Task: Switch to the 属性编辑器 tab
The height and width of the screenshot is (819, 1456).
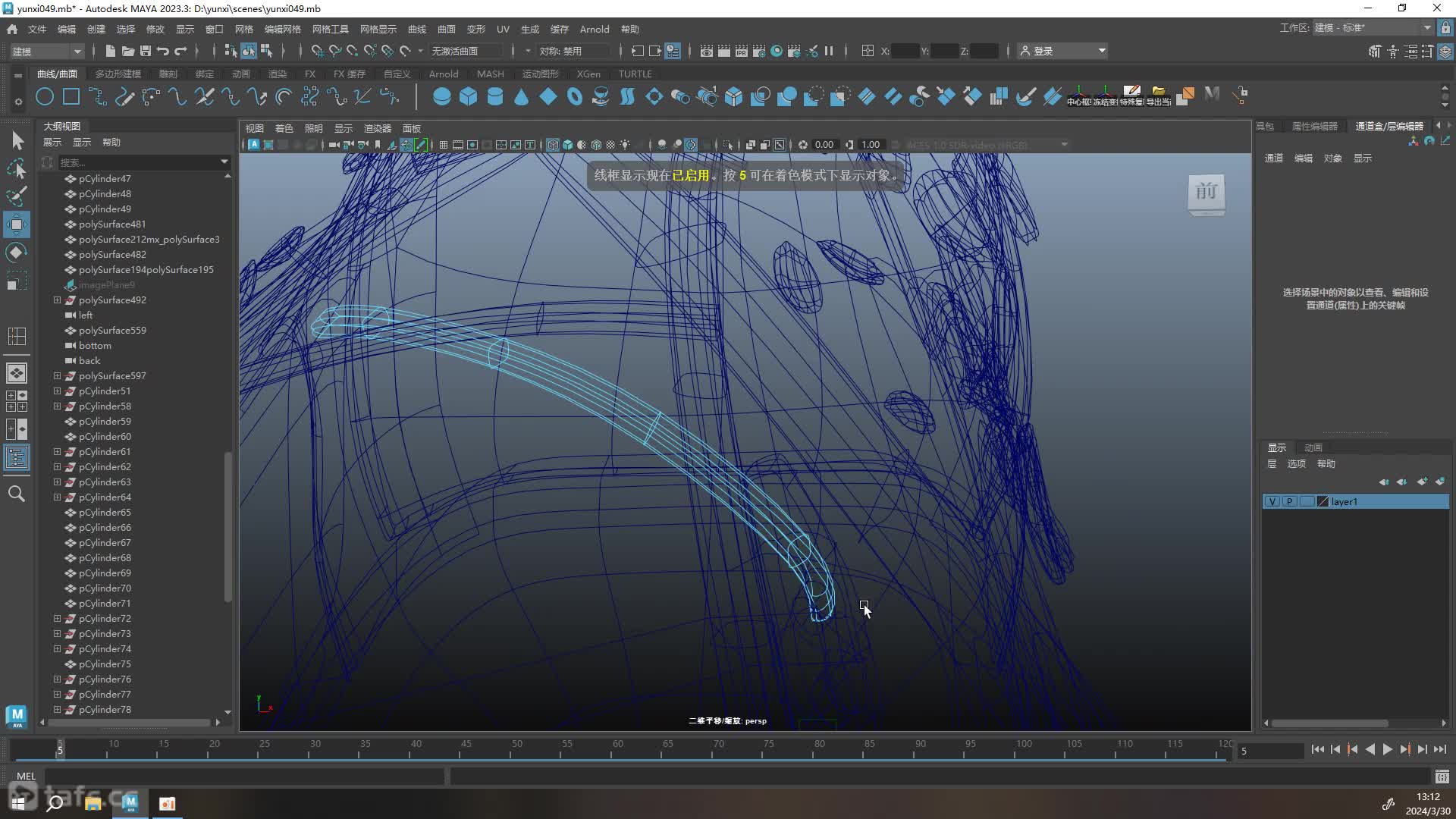Action: coord(1315,126)
